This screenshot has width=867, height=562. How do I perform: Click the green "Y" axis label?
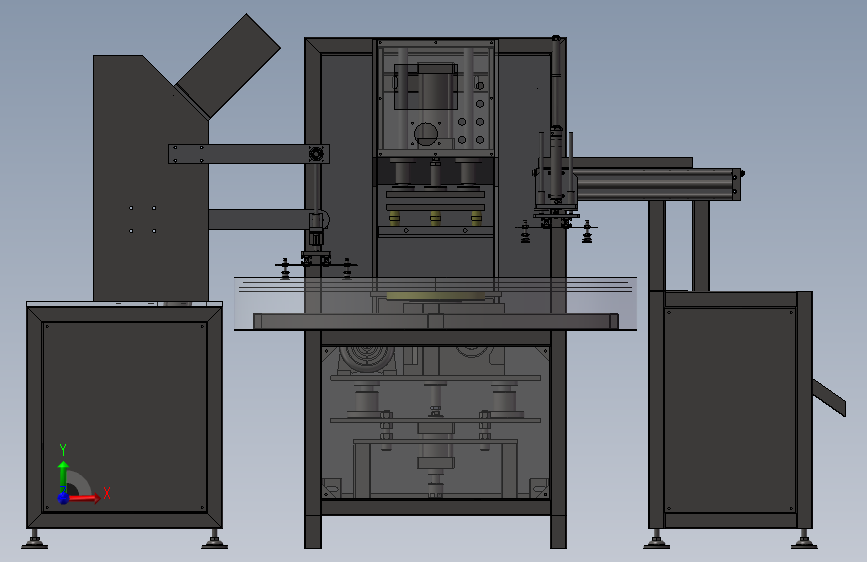pos(63,450)
